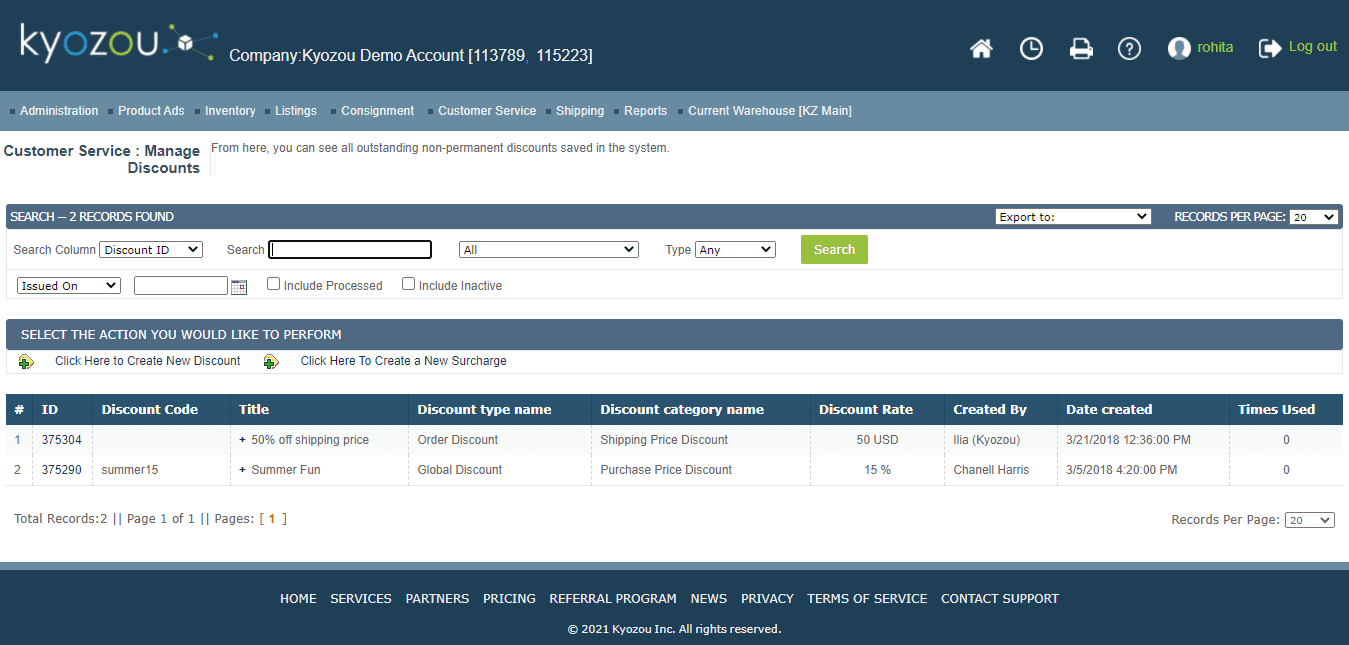The image size is (1349, 645).
Task: Open the Shipping menu
Action: 580,111
